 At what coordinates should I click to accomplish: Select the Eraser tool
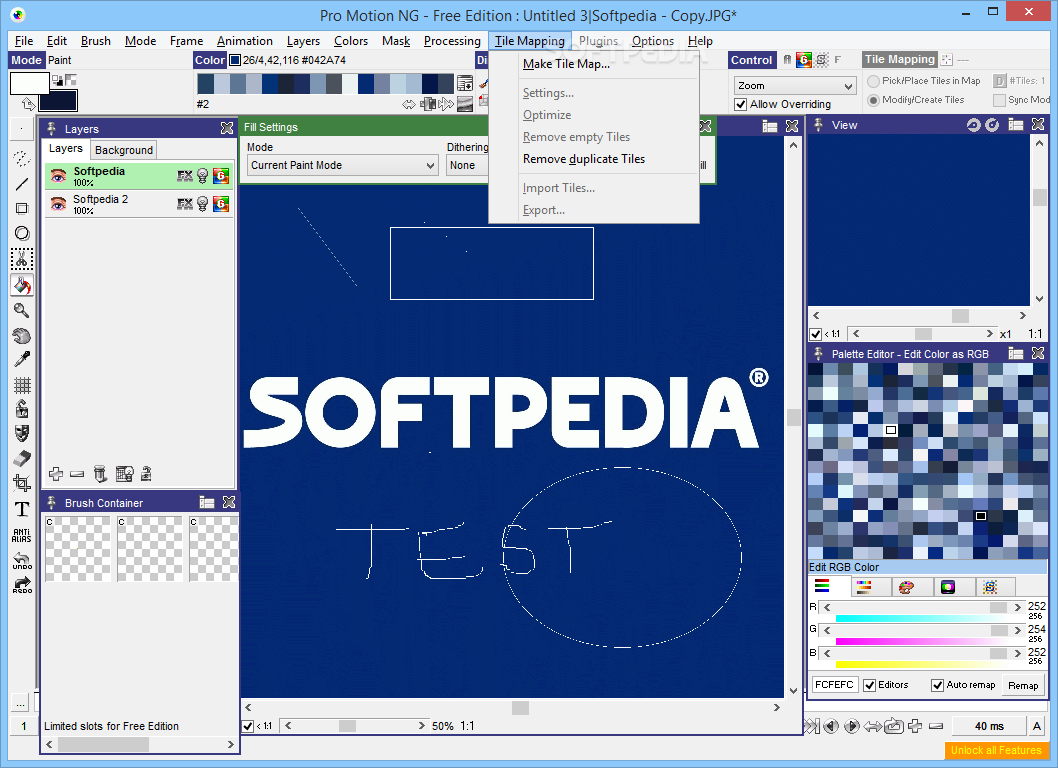pyautogui.click(x=22, y=458)
